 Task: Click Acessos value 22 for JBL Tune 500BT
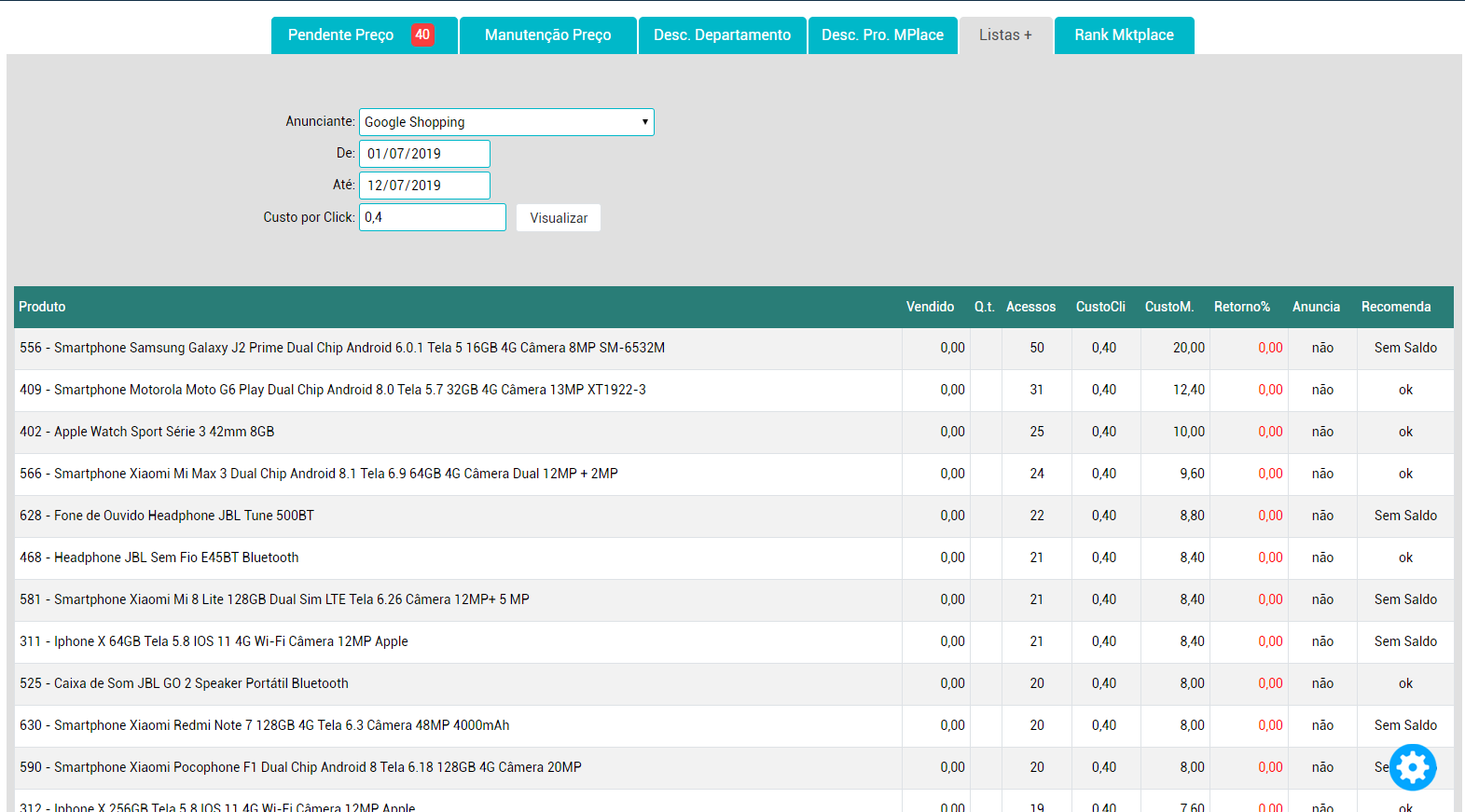tap(1037, 516)
